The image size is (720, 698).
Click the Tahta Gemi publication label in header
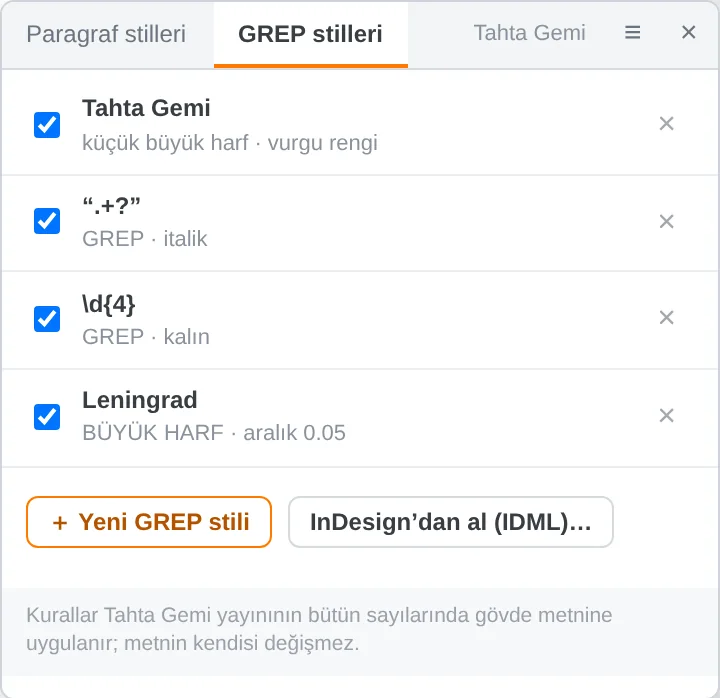tap(529, 33)
